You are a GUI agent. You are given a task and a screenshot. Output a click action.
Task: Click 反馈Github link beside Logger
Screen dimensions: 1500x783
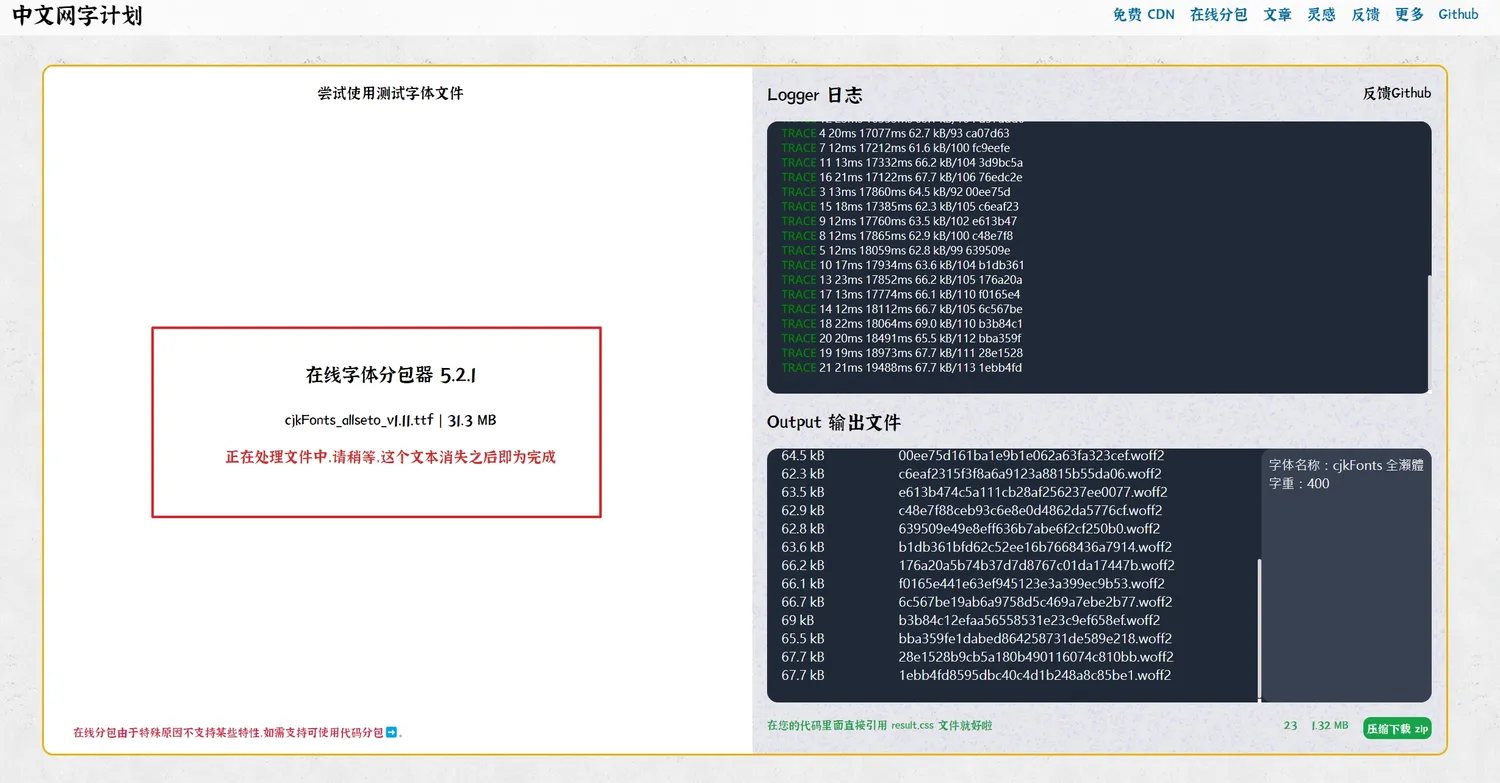[x=1396, y=93]
